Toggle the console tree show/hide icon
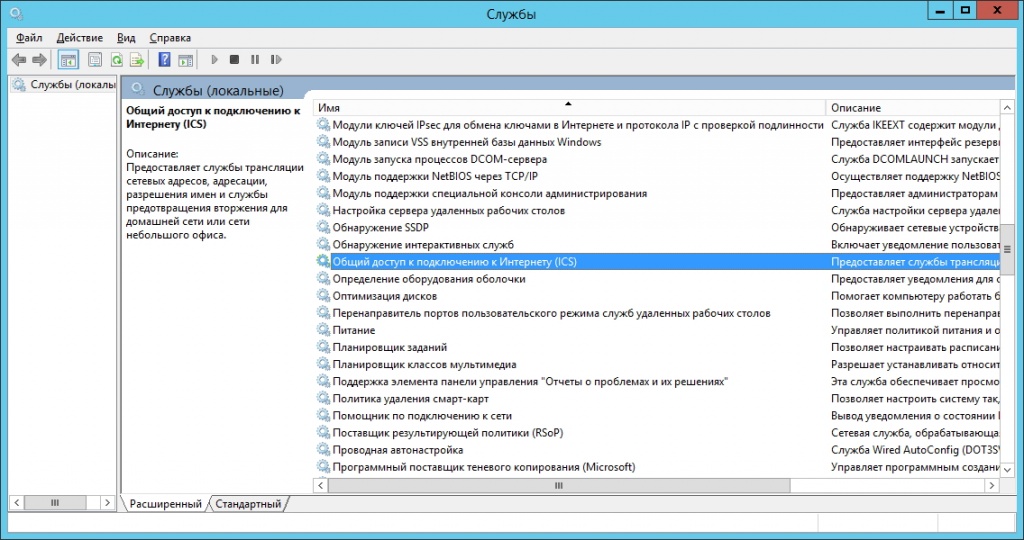The height and width of the screenshot is (540, 1024). click(x=68, y=60)
